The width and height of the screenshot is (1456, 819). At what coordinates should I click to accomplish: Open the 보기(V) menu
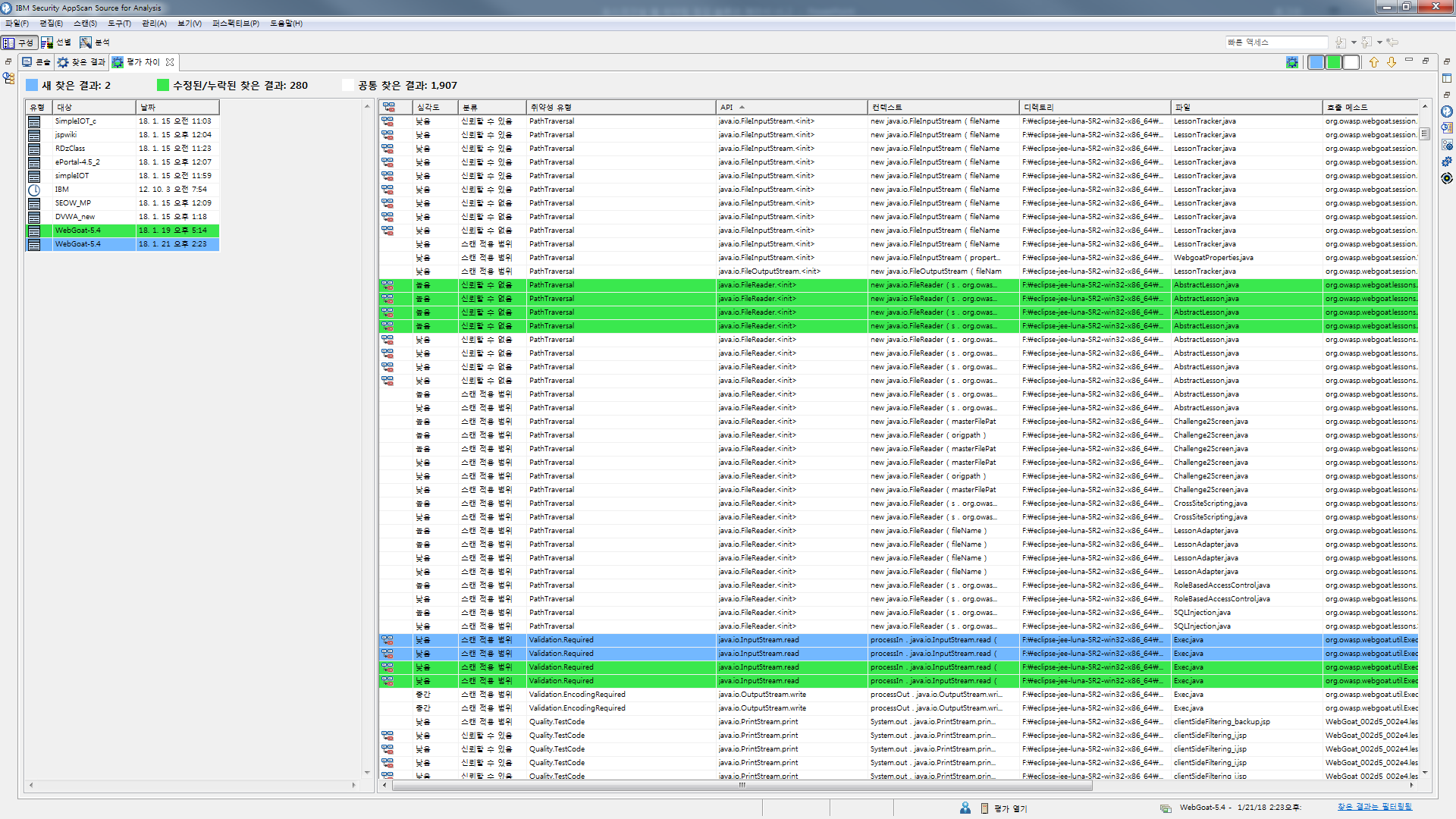coord(190,24)
